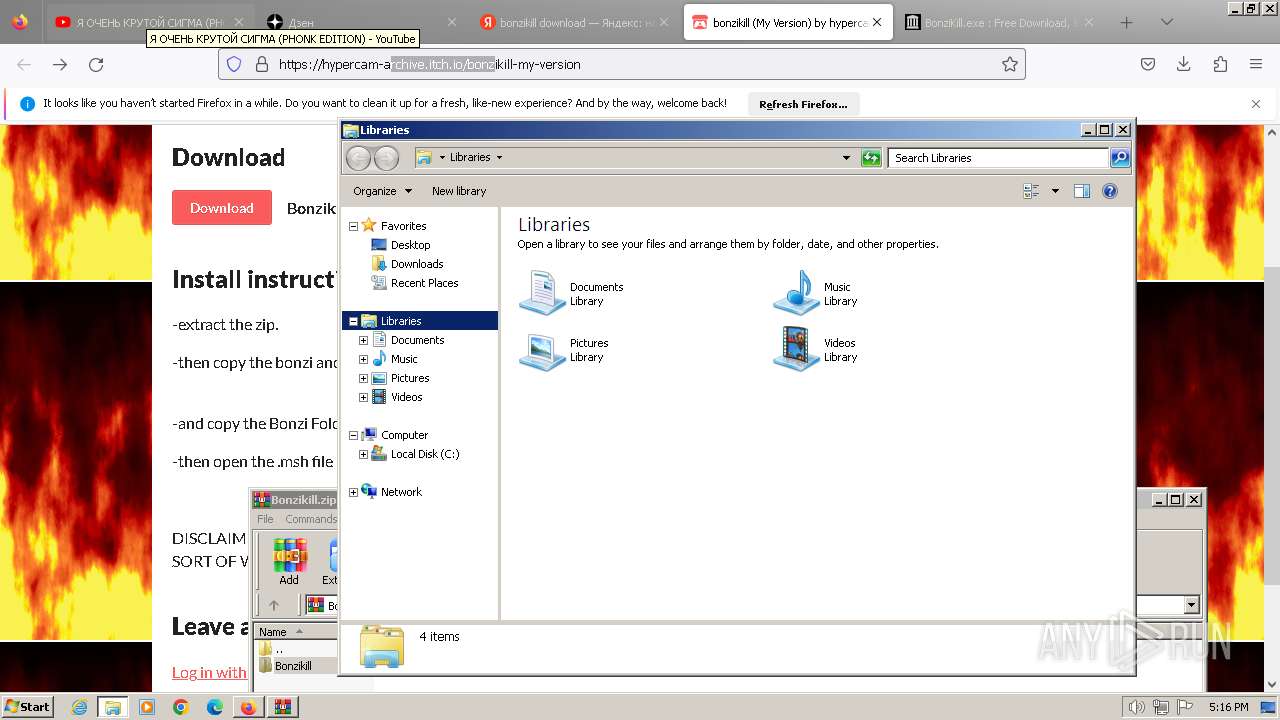Click WinRAR up one level arrow
The width and height of the screenshot is (1280, 720).
click(x=274, y=605)
